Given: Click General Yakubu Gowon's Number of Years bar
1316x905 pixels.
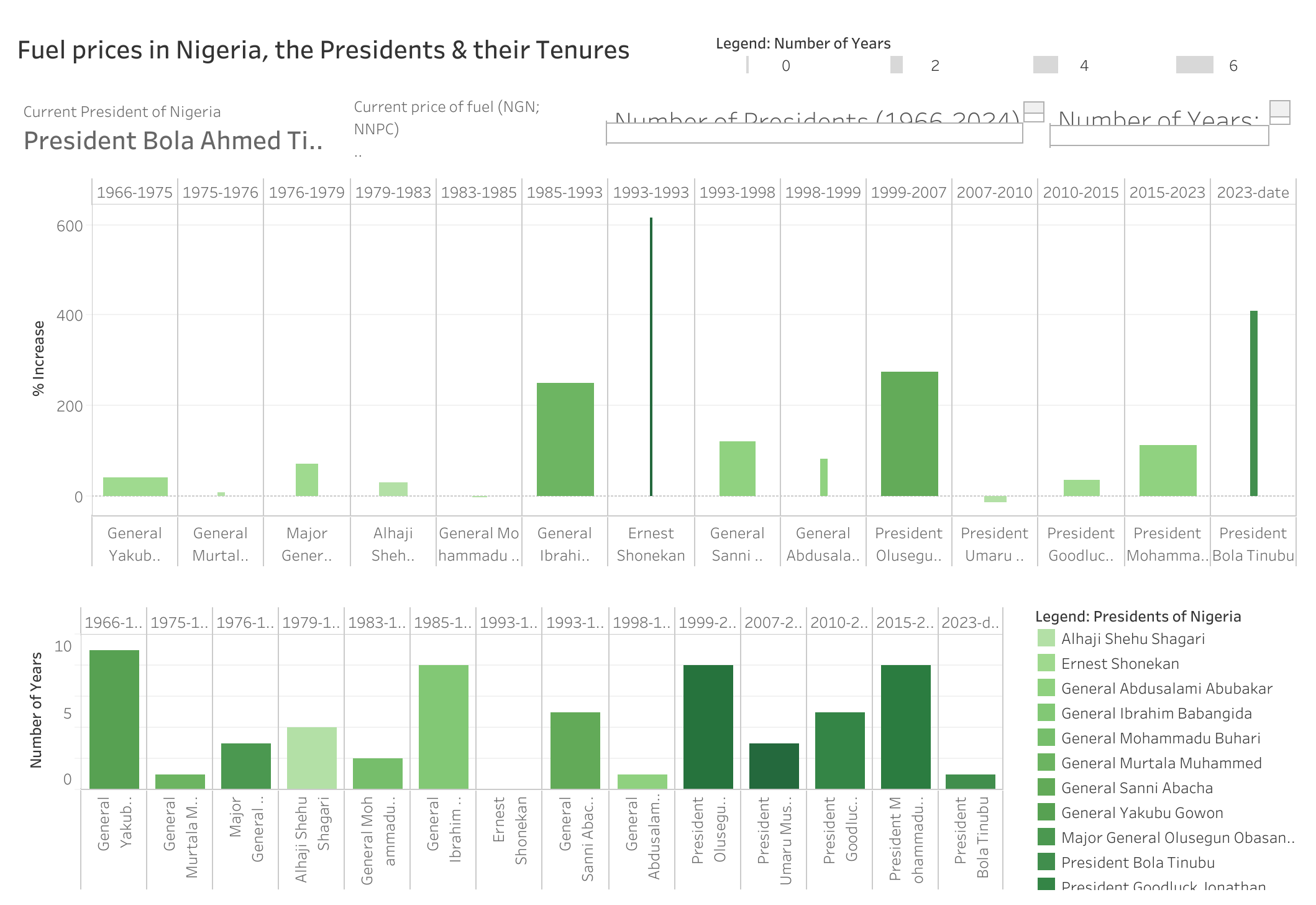Looking at the screenshot, I should click(x=114, y=719).
